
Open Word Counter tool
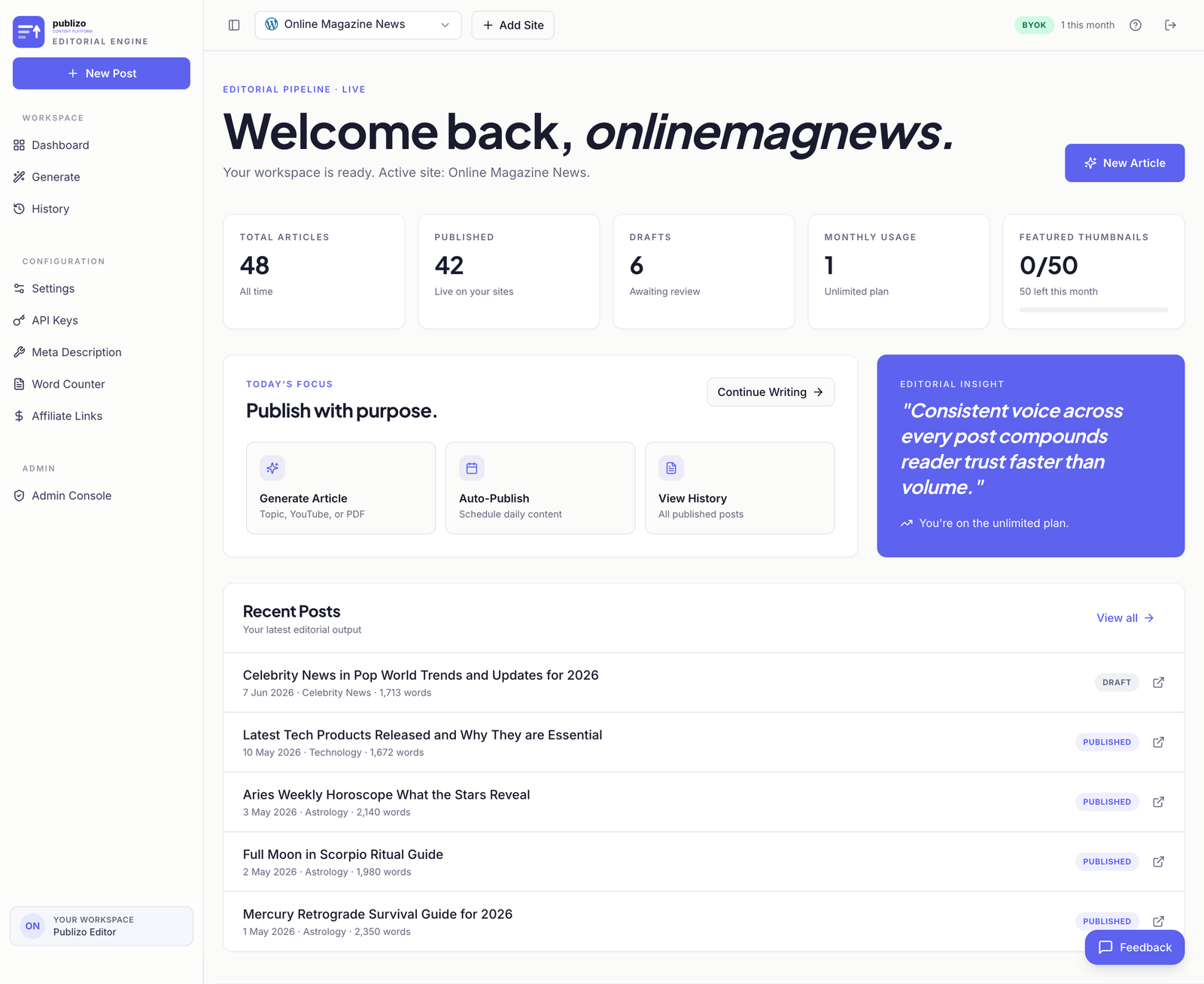[102, 384]
